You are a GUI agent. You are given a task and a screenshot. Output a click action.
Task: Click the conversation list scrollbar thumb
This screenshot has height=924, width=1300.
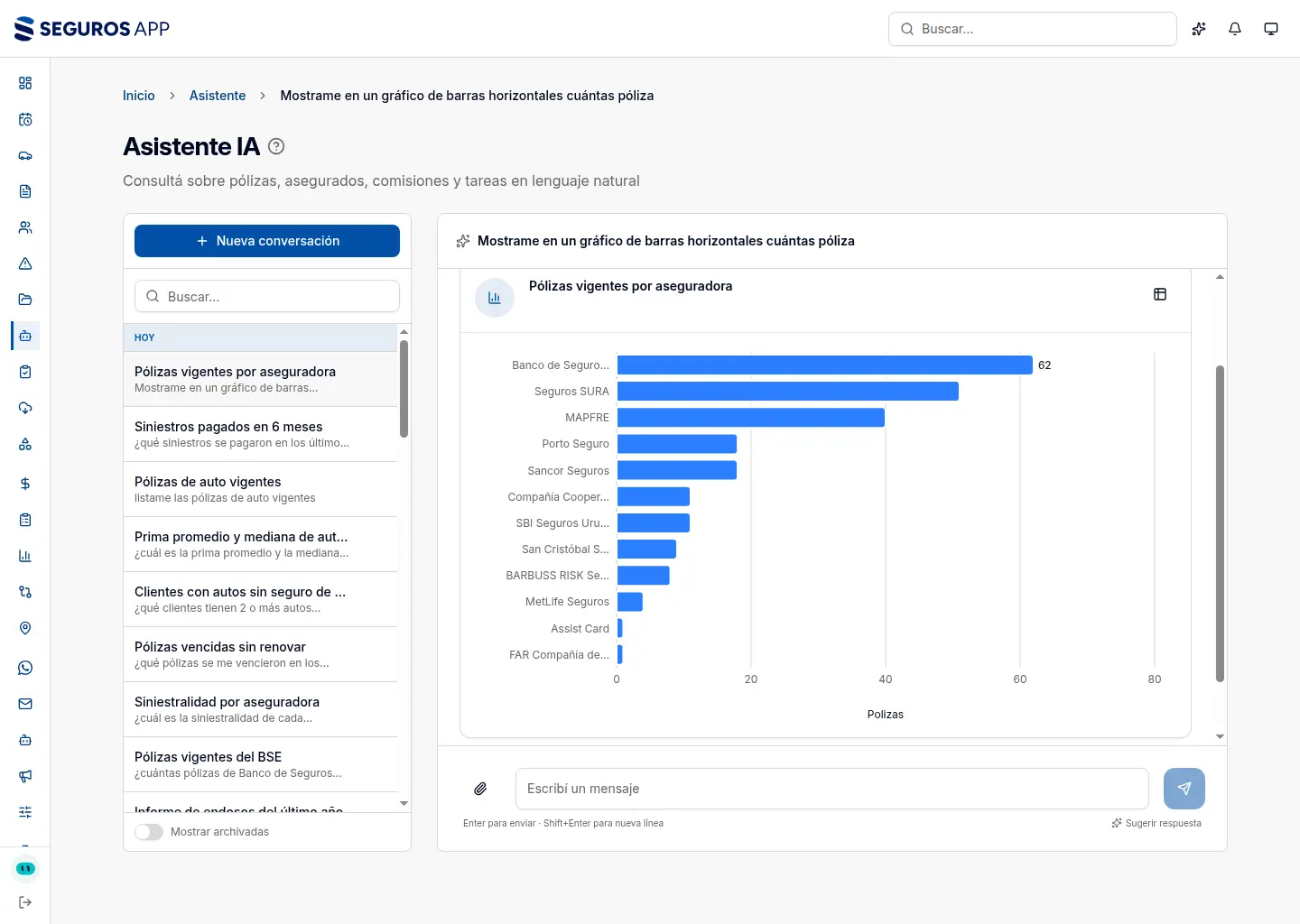tap(404, 389)
